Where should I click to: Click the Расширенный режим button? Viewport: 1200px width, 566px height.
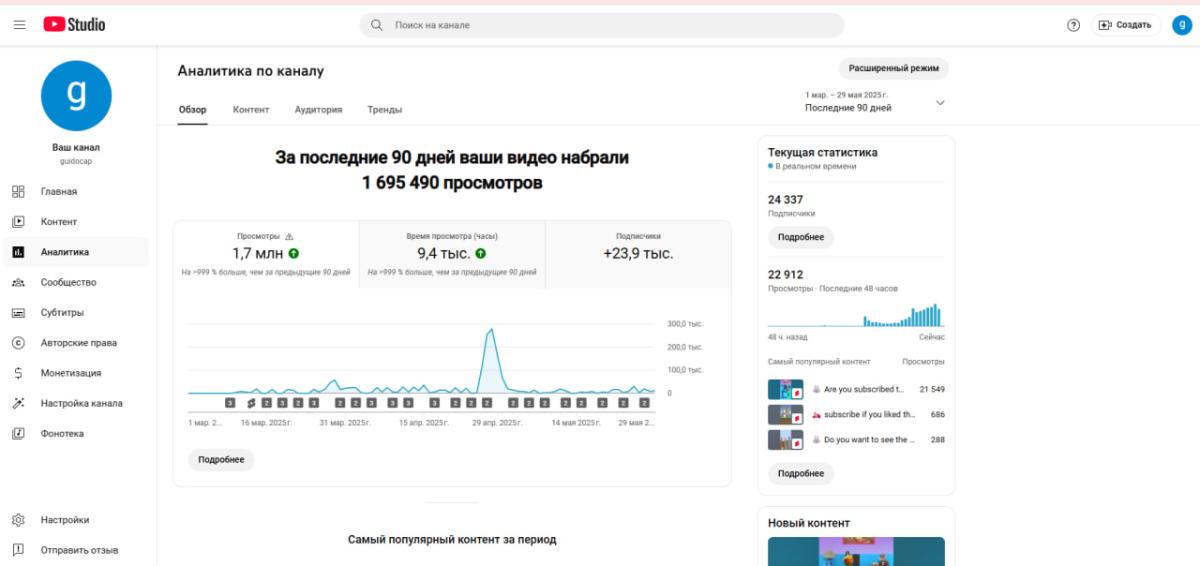pyautogui.click(x=894, y=68)
